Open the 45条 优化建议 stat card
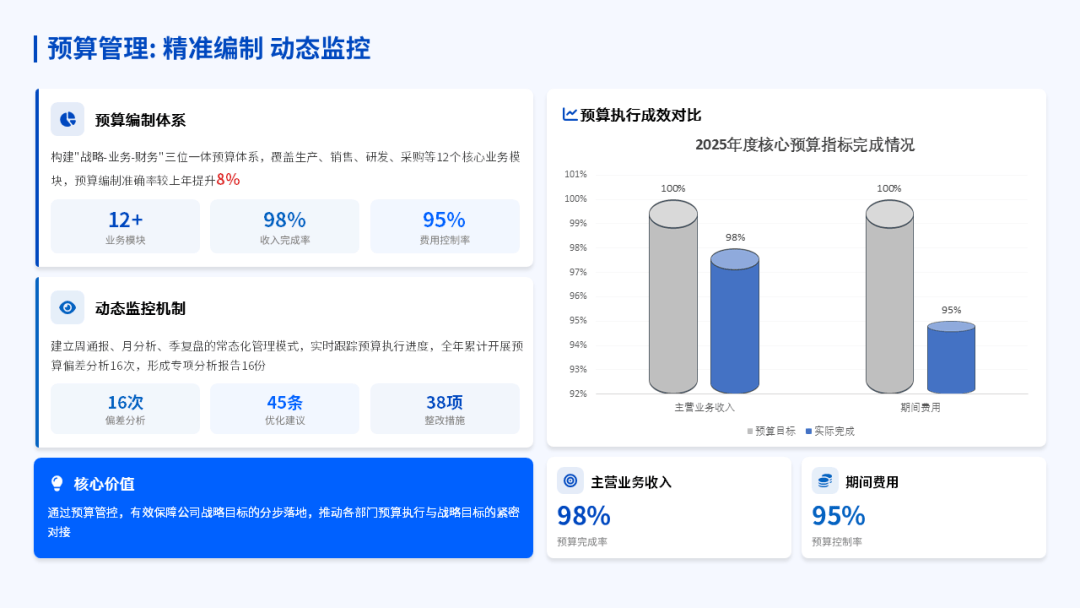 coord(284,408)
